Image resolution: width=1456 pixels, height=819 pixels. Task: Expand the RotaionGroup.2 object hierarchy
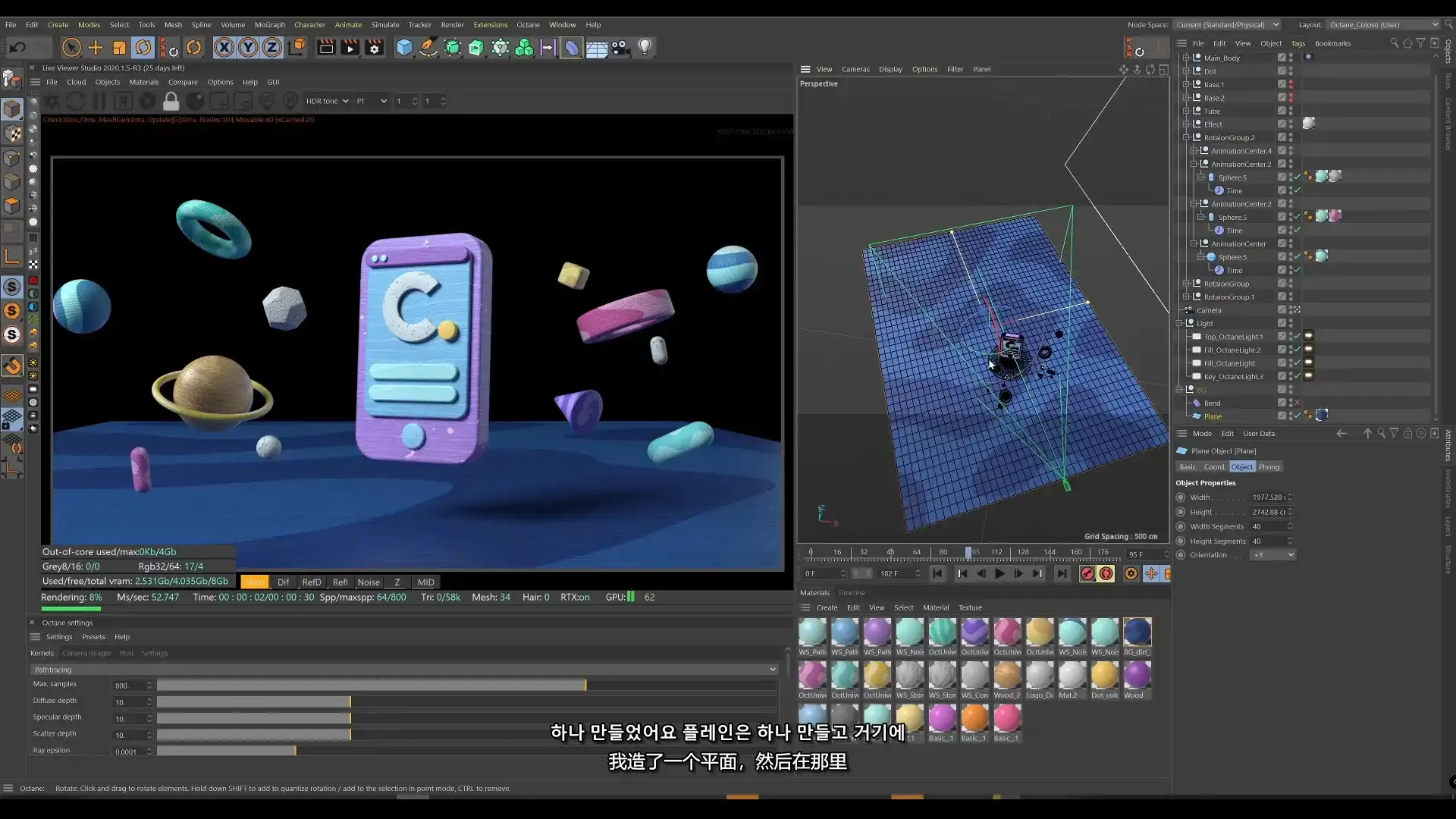[1188, 137]
